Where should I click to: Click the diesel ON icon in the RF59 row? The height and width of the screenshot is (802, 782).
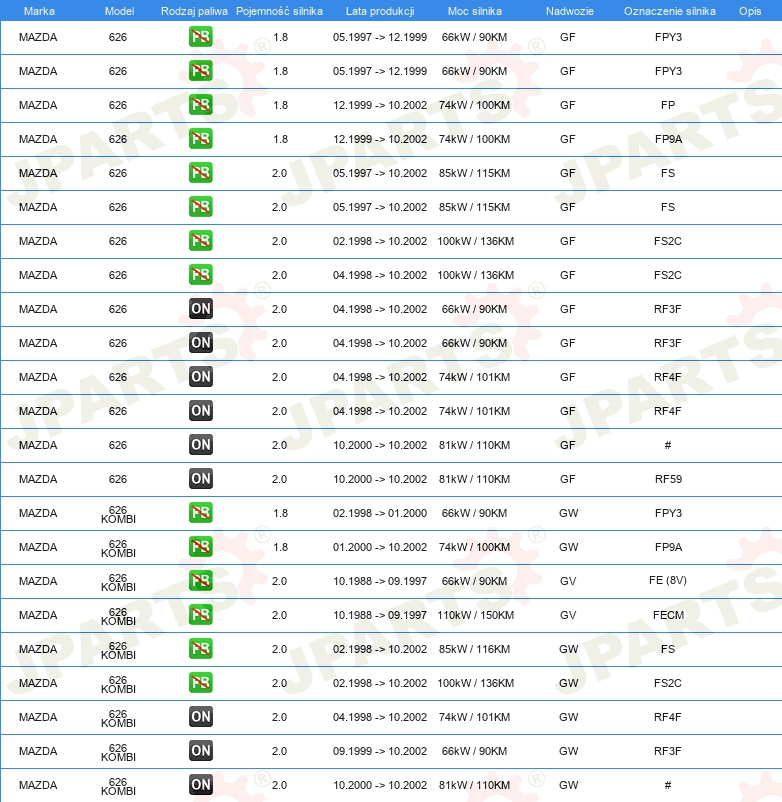(200, 479)
